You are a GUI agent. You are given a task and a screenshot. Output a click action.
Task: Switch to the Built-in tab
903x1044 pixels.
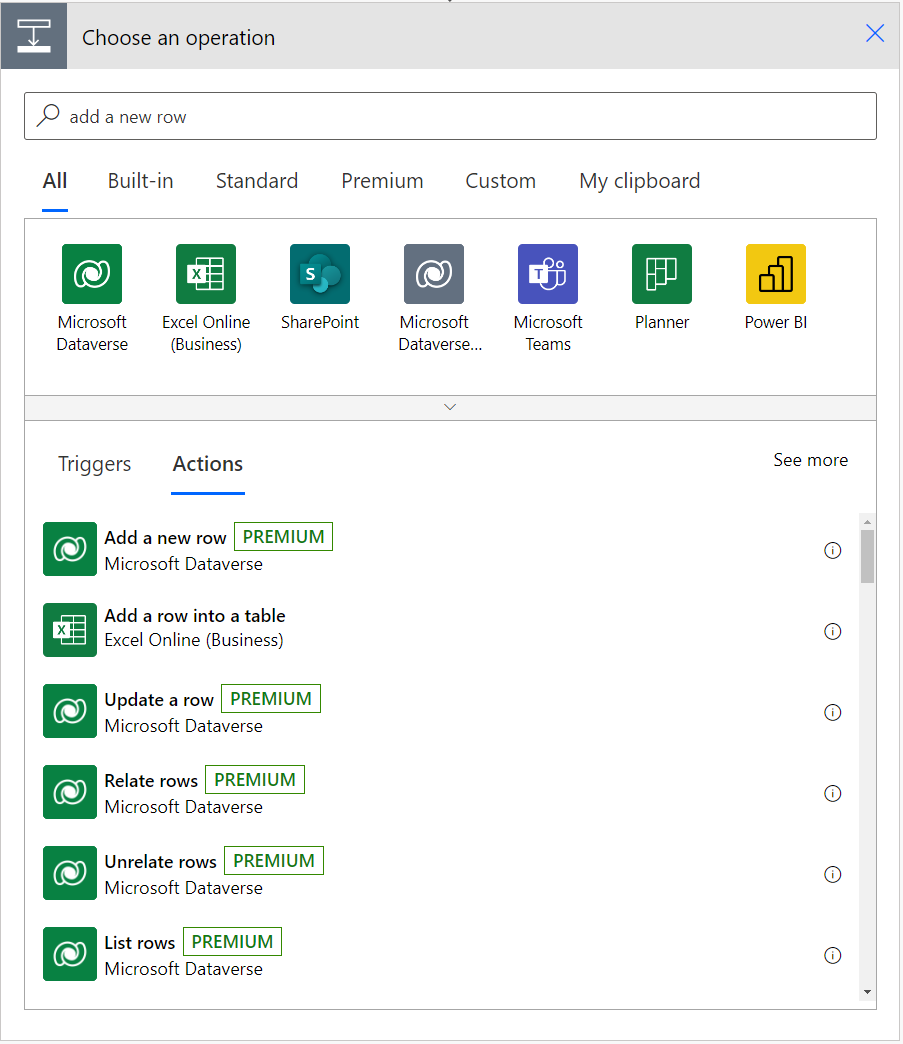click(x=140, y=181)
